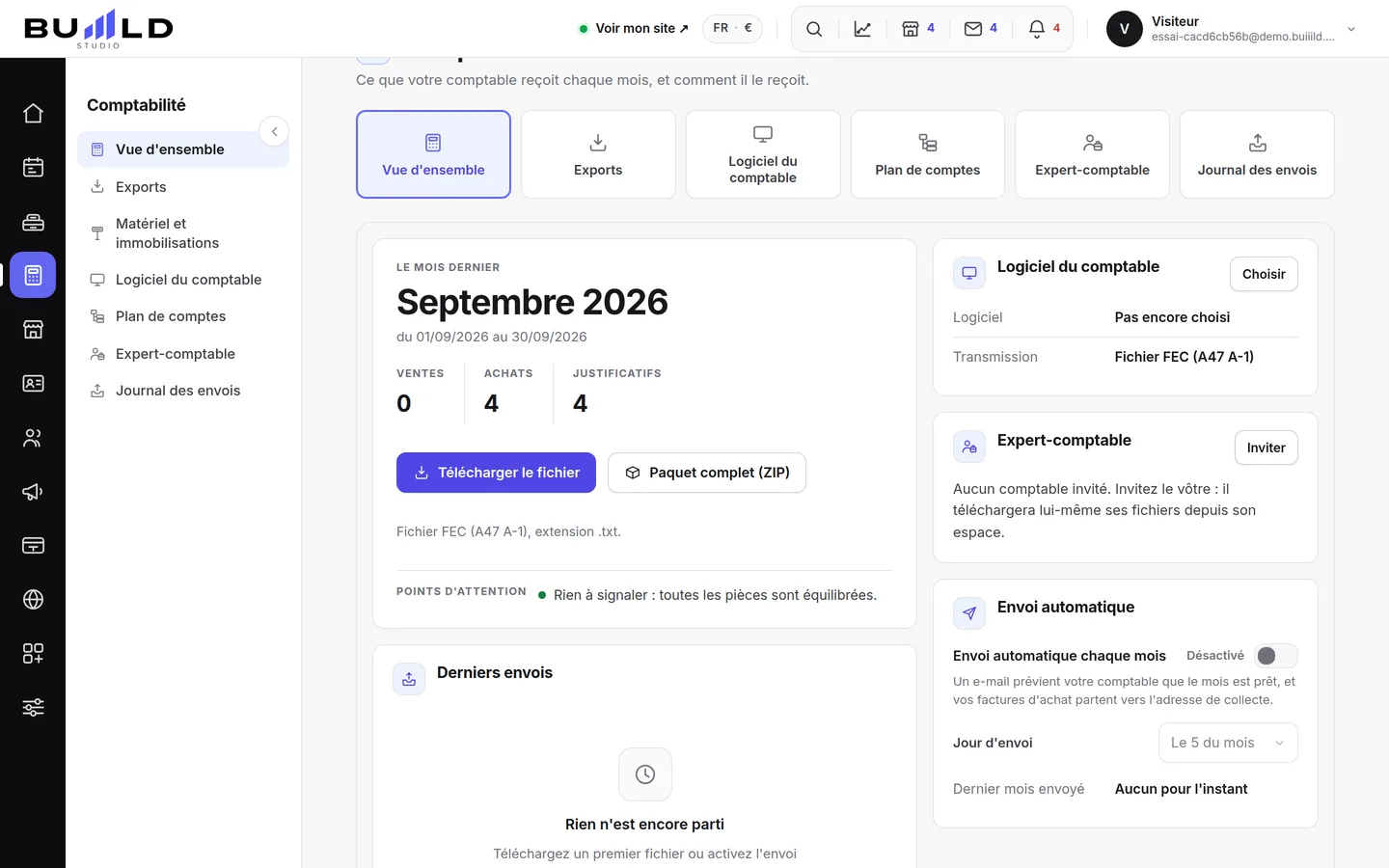Viewport: 1389px width, 868px height.
Task: Open Plan de comptes in sidebar
Action: point(183,316)
